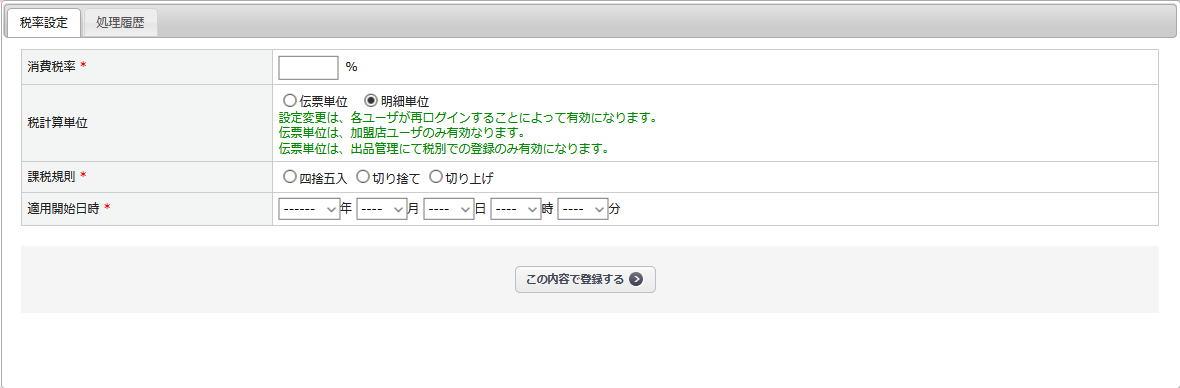
Task: Open the 日 (day) dropdown
Action: [x=449, y=209]
